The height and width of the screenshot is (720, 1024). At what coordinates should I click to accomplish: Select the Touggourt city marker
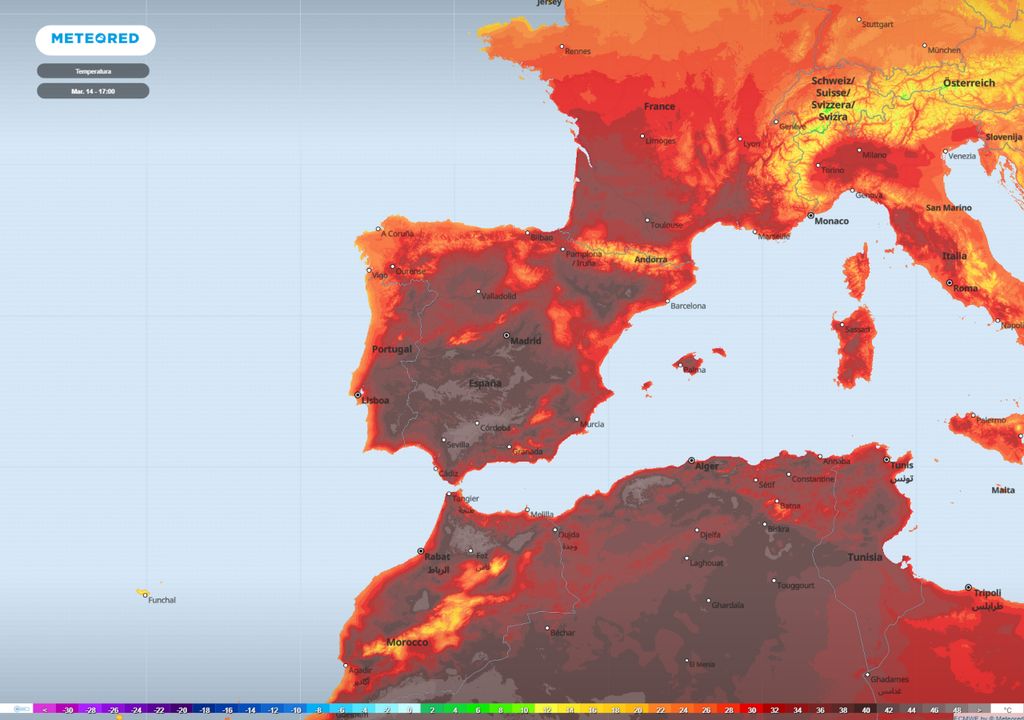(x=774, y=580)
